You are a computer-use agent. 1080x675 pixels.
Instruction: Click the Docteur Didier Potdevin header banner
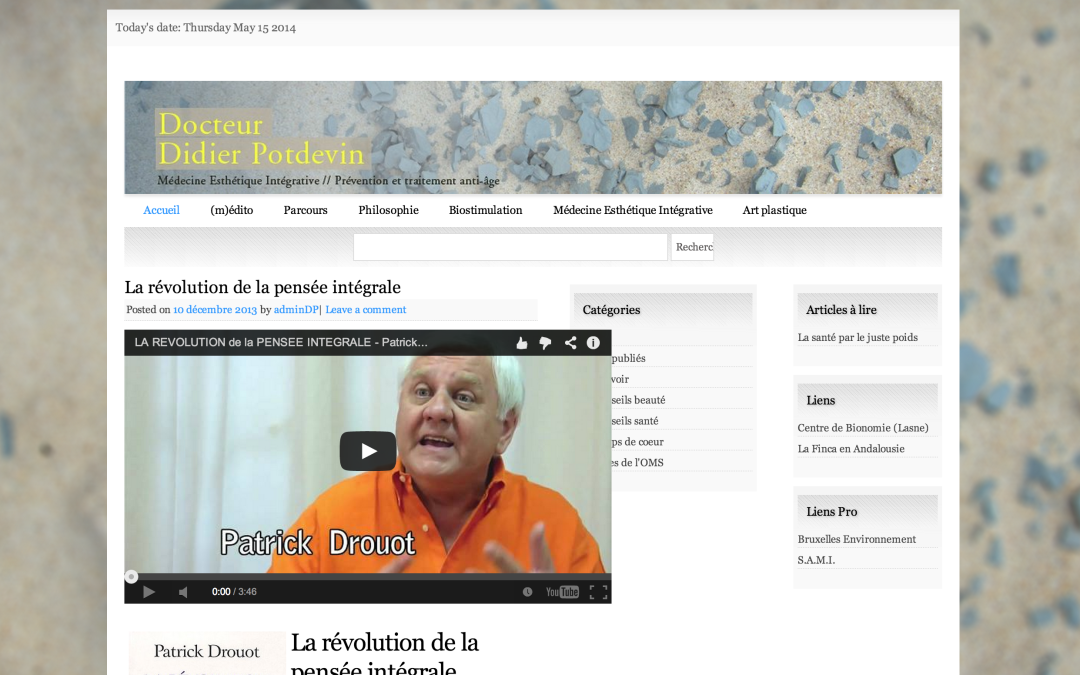[x=533, y=138]
